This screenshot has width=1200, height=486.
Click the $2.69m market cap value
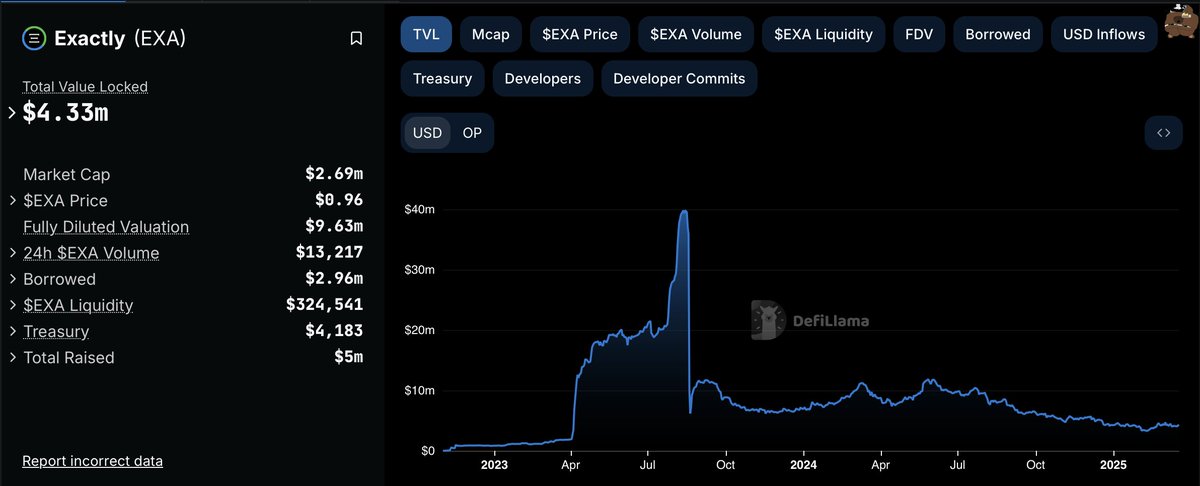pyautogui.click(x=334, y=174)
